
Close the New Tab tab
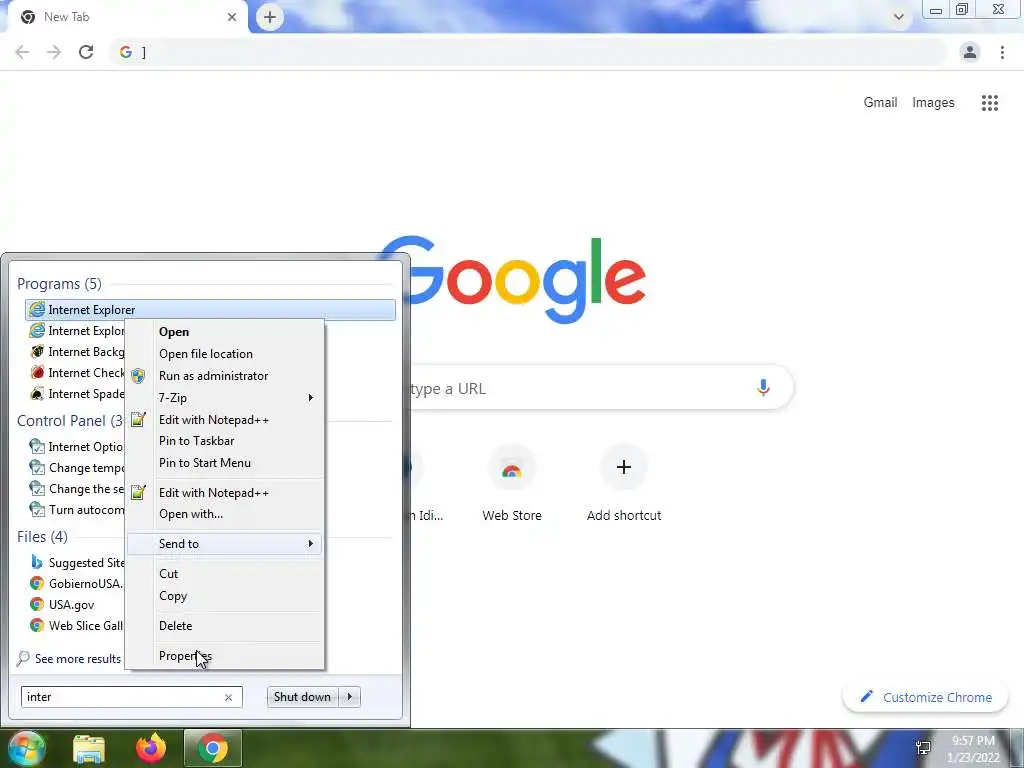[232, 17]
